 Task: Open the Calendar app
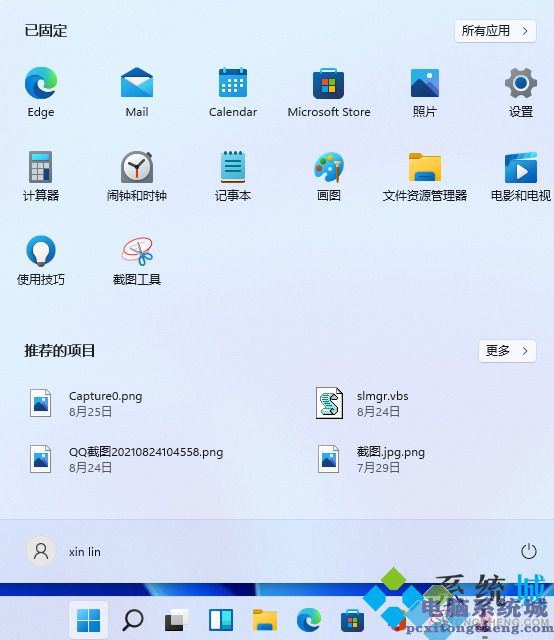click(233, 92)
